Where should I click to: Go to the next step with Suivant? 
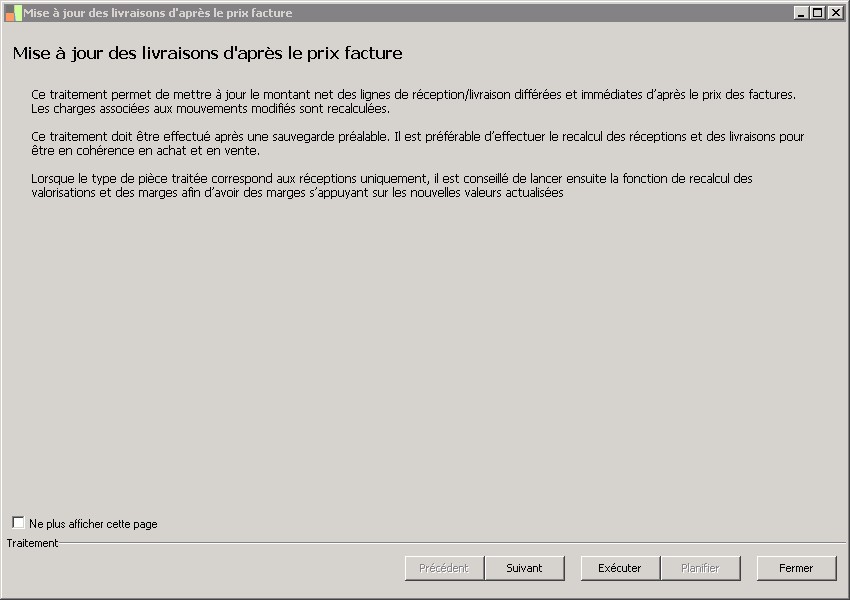524,568
